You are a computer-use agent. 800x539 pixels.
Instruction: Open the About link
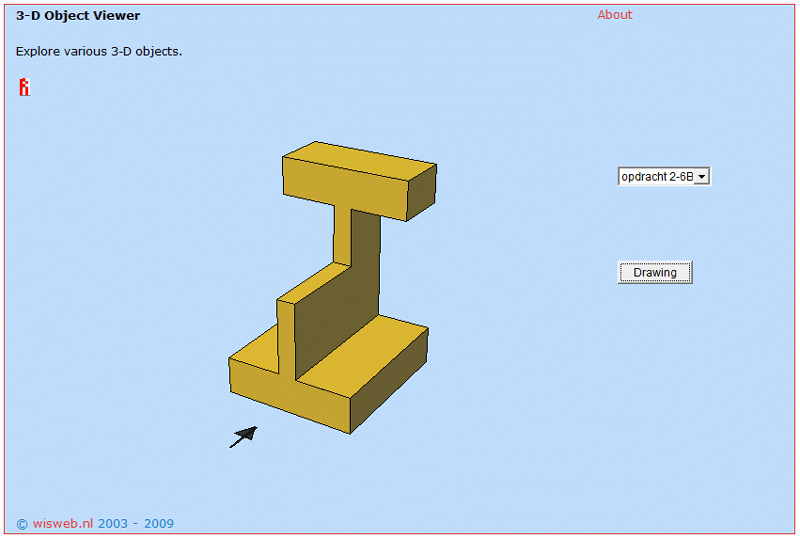[x=615, y=15]
